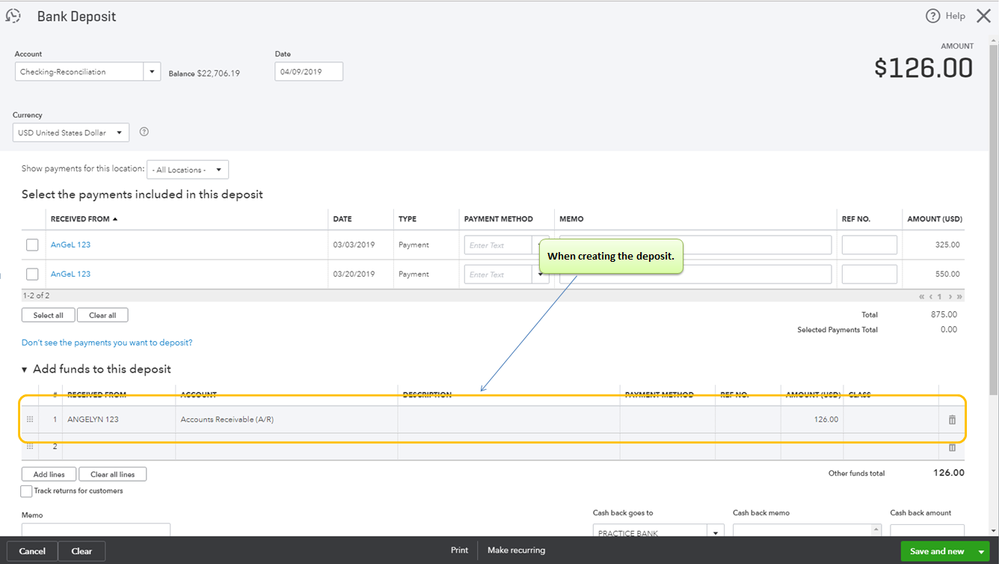
Task: Open the recent transactions clock icon
Action: (13, 16)
